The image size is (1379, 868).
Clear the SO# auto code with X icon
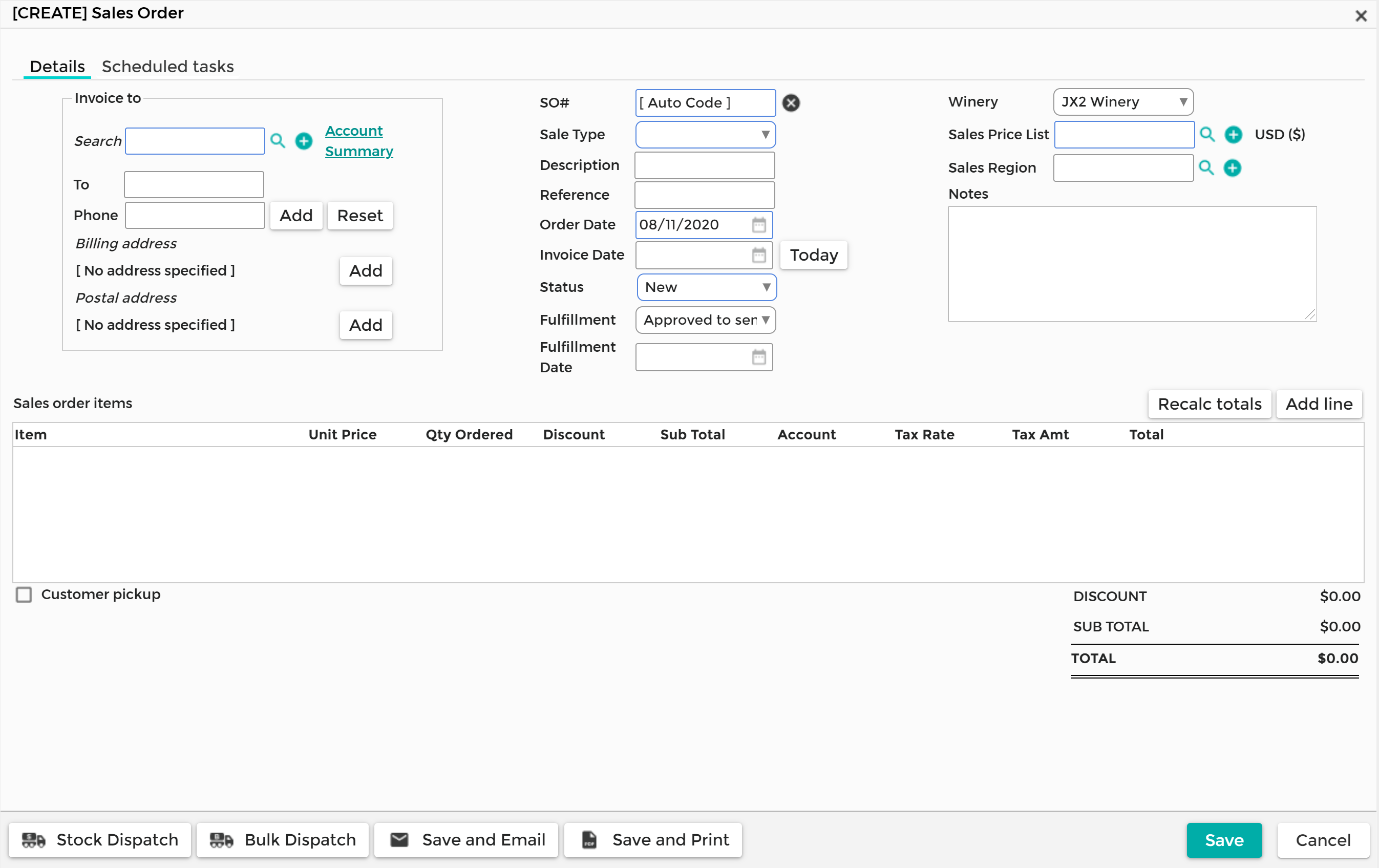click(x=791, y=102)
